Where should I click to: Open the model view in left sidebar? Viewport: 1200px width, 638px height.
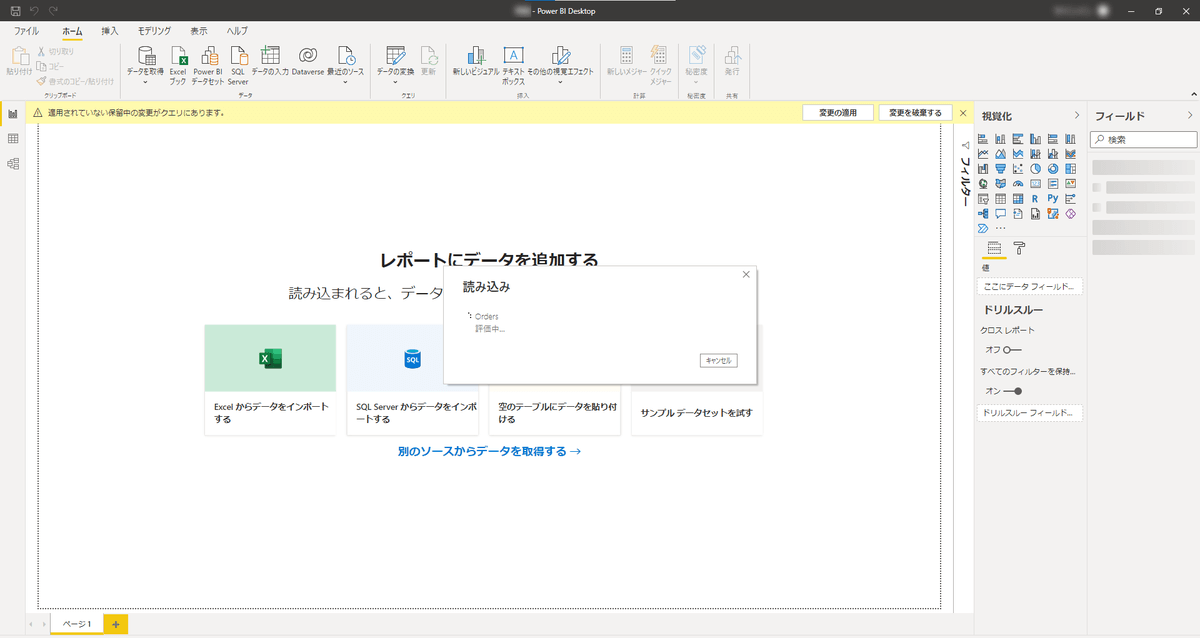[x=13, y=163]
